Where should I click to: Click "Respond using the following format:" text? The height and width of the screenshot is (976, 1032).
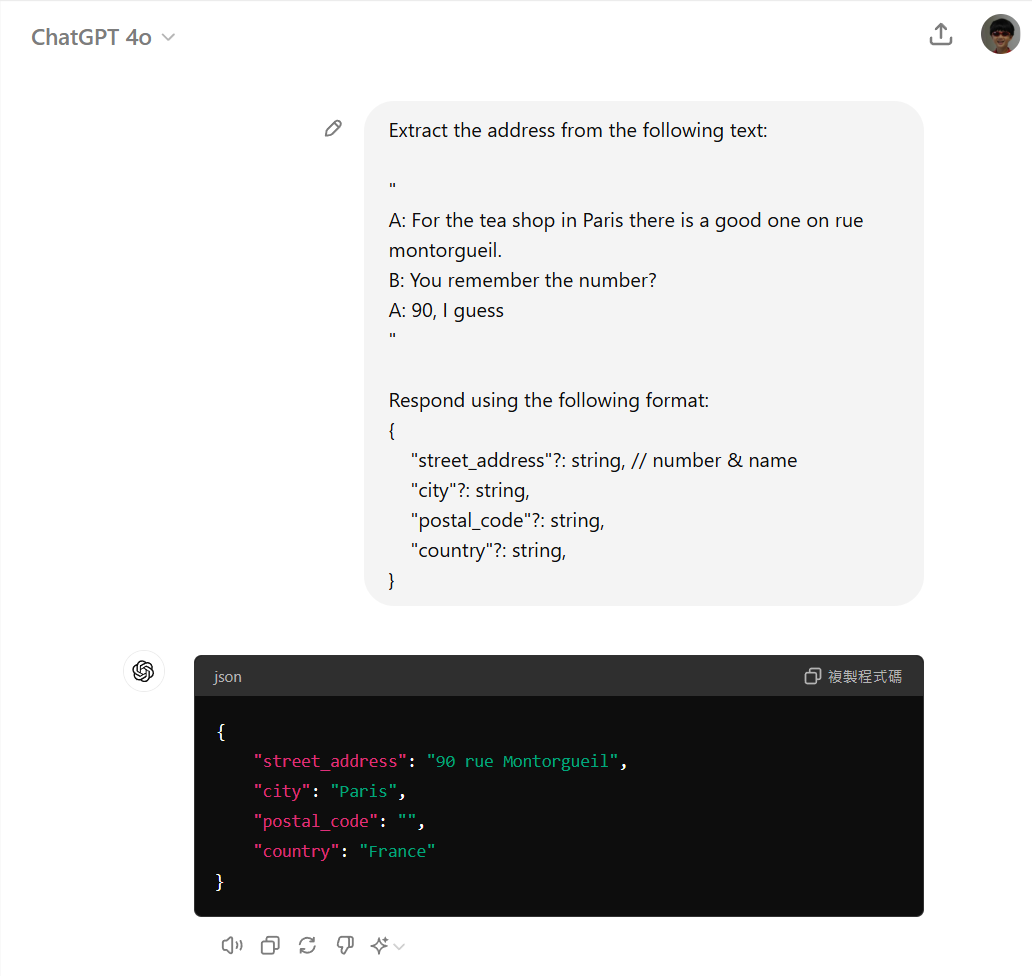548,400
